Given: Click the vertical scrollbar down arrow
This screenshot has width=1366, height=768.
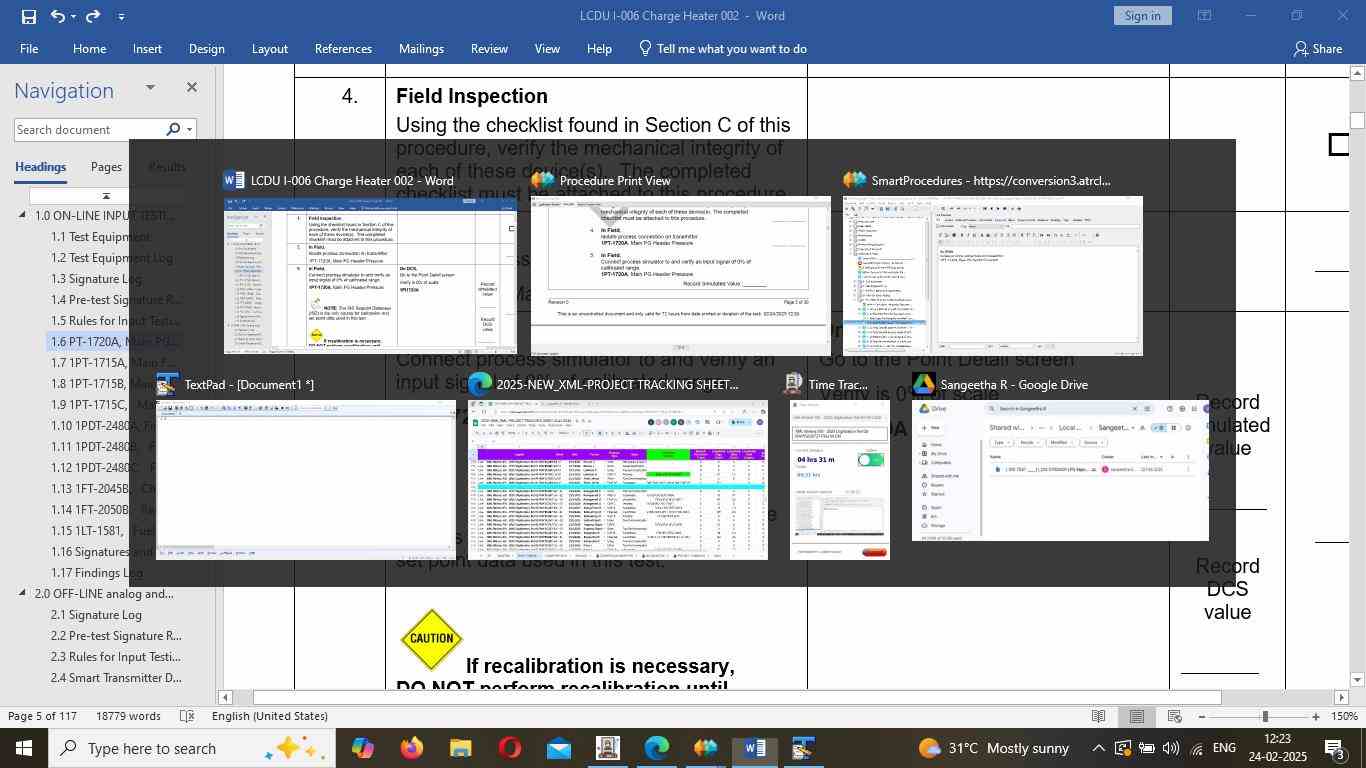Looking at the screenshot, I should click(x=1357, y=680).
